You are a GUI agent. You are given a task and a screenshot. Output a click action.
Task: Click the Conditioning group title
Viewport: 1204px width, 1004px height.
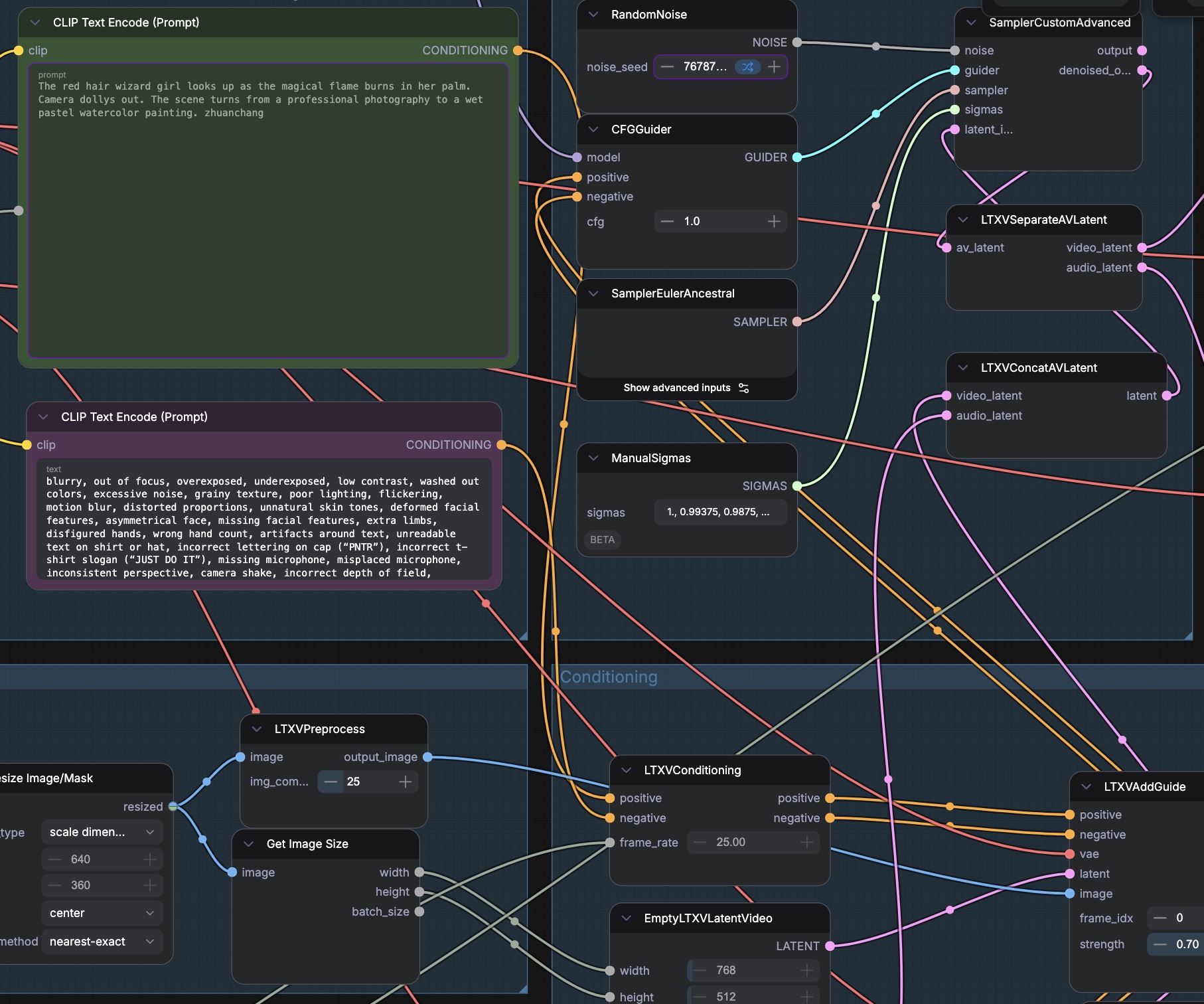(x=609, y=677)
